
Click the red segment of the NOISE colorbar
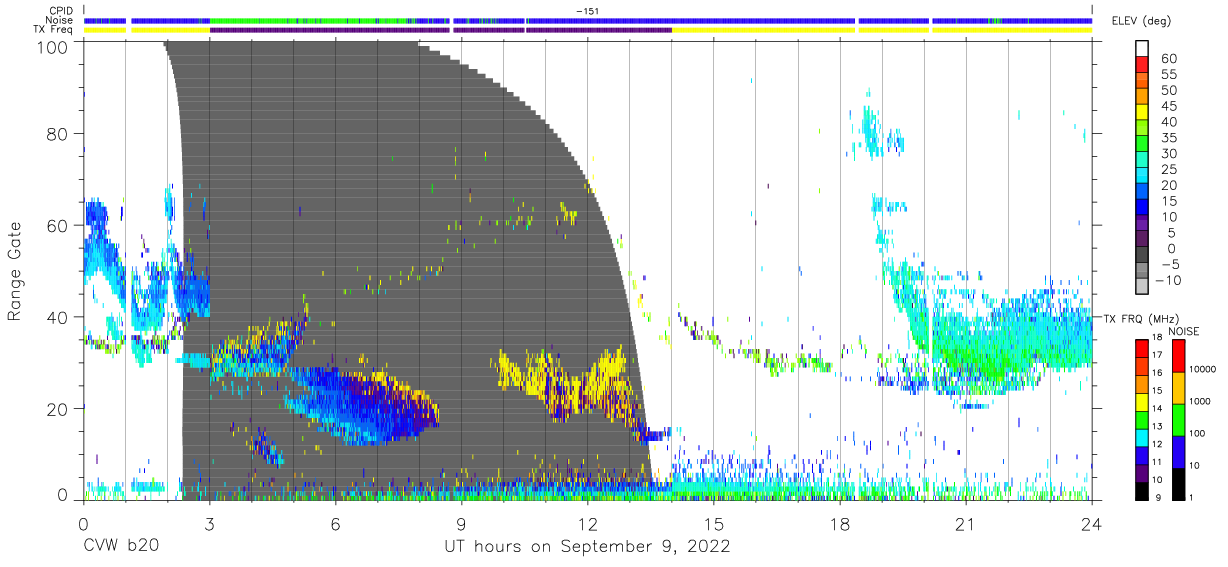point(1177,355)
